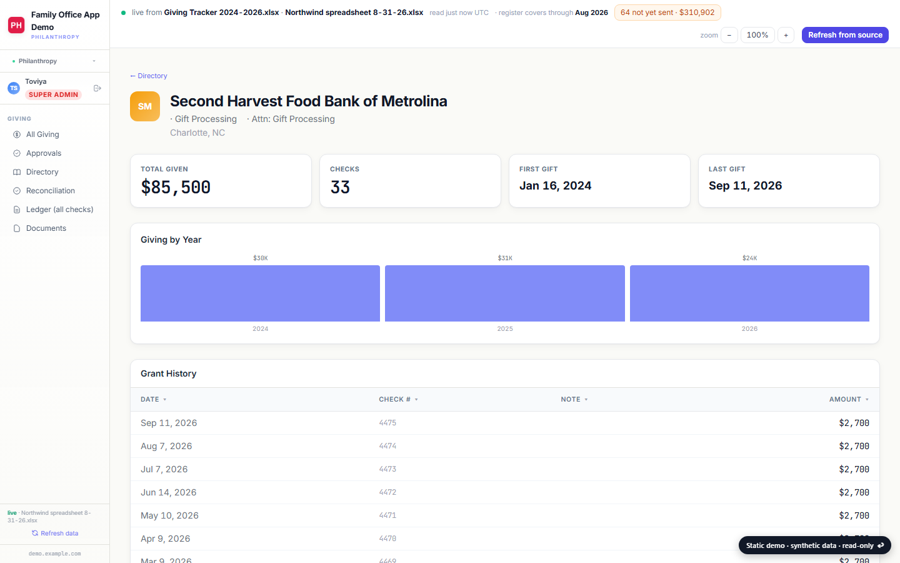
Task: Click the Approvals checkmark icon
Action: coord(17,153)
